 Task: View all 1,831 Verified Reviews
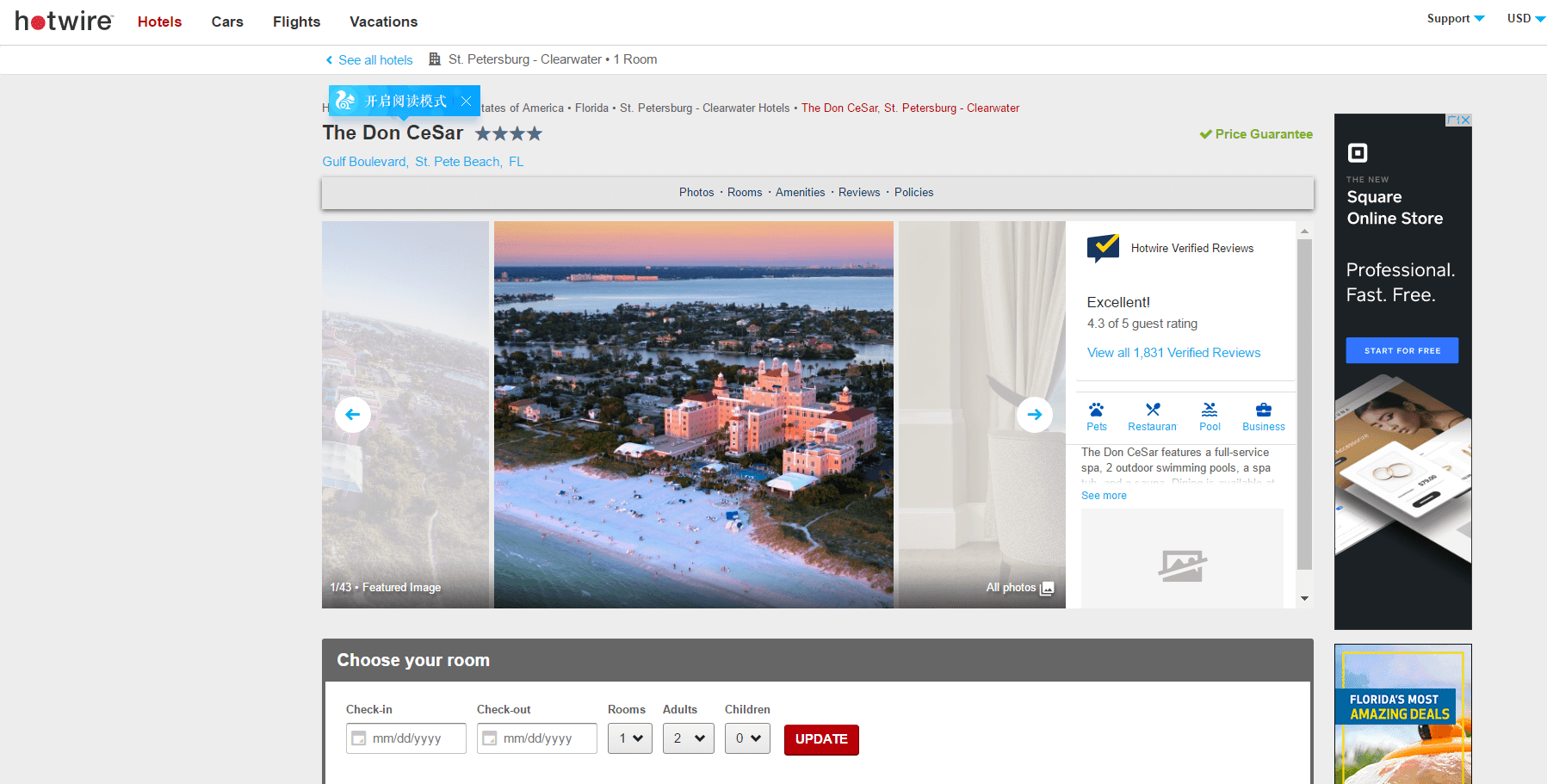(1173, 353)
